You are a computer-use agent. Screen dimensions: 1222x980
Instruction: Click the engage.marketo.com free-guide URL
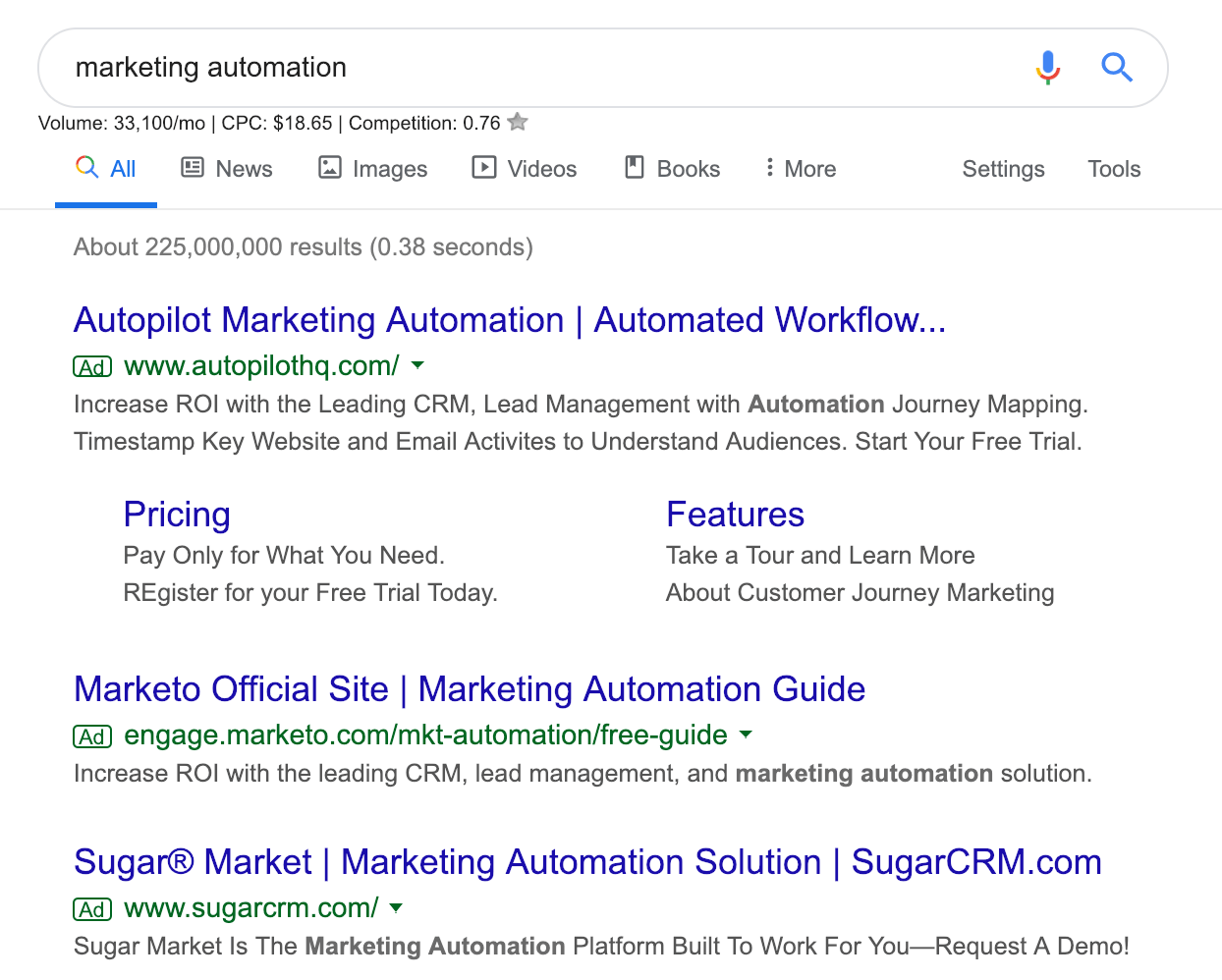[425, 735]
